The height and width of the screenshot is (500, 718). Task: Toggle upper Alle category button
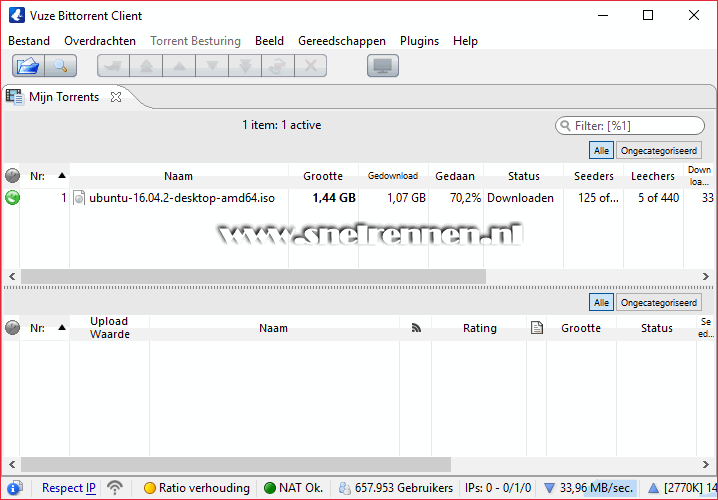tap(601, 151)
